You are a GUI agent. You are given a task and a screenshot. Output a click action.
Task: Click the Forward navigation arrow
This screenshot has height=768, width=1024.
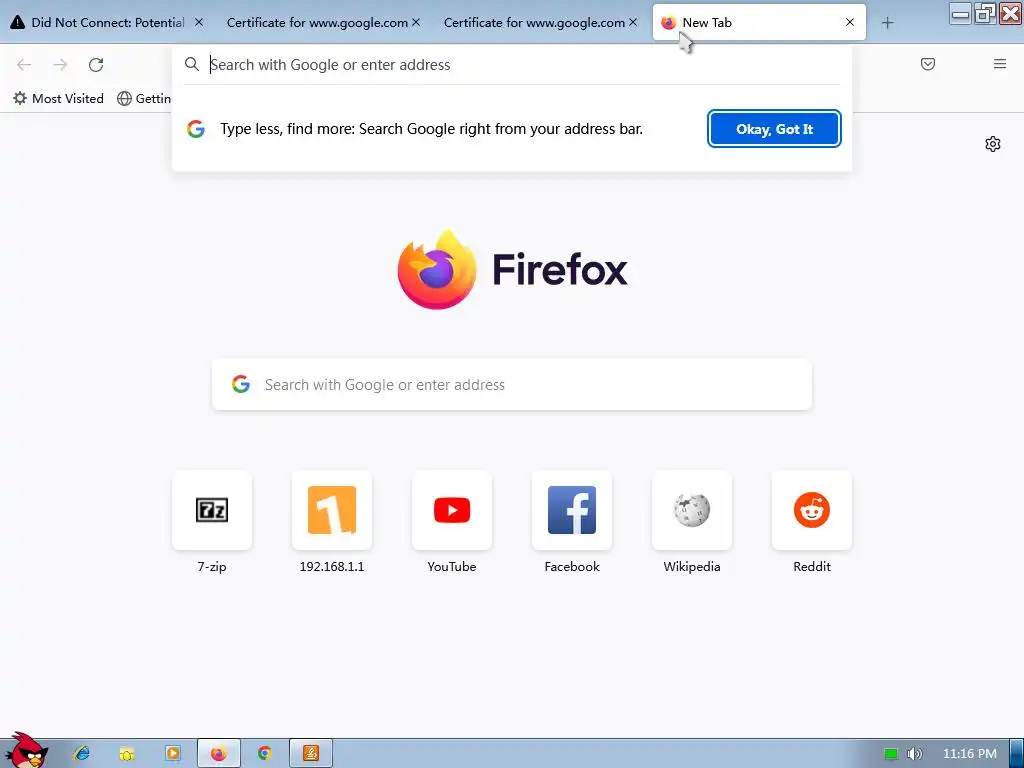60,64
